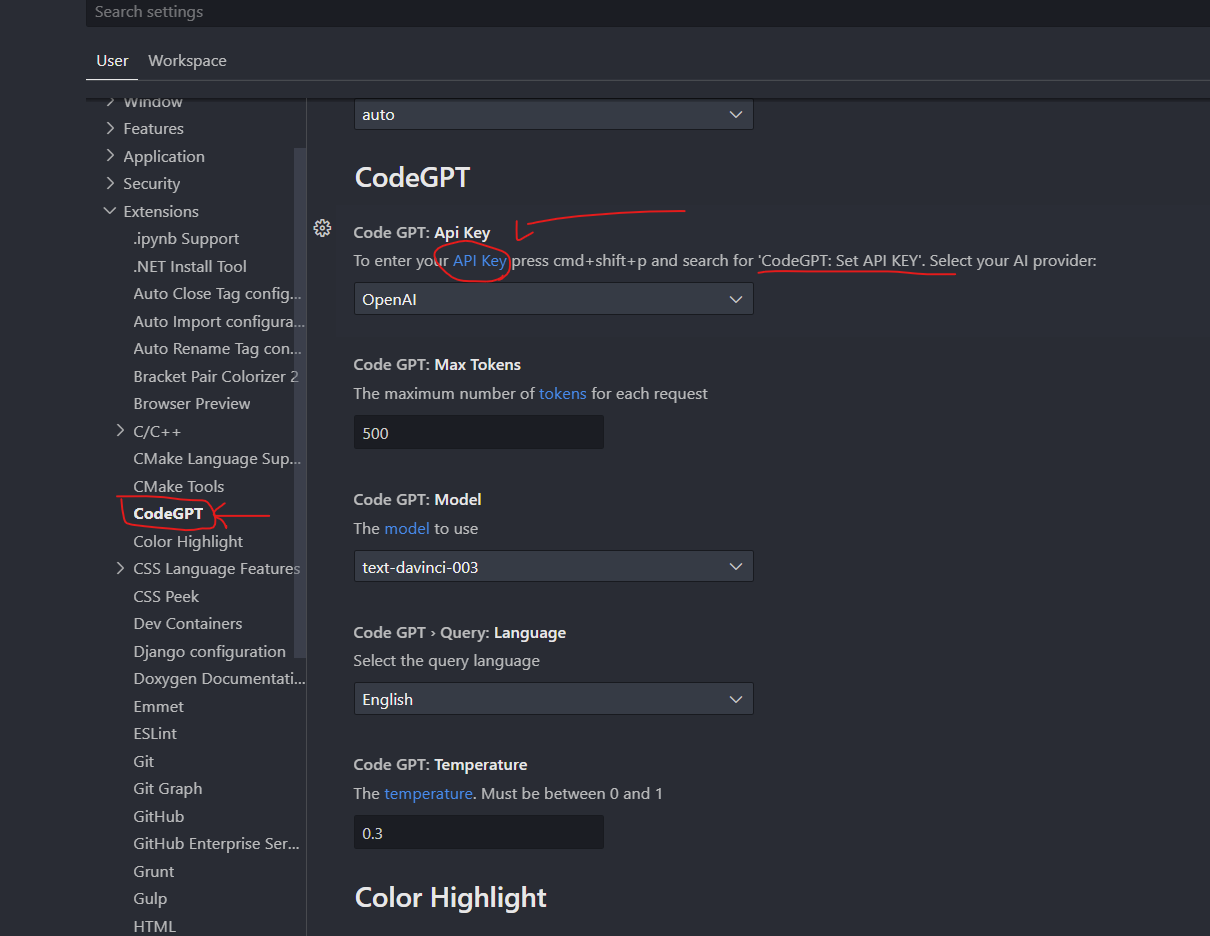Select .ipynb Support in the extensions list
Viewport: 1210px width, 936px height.
(186, 238)
